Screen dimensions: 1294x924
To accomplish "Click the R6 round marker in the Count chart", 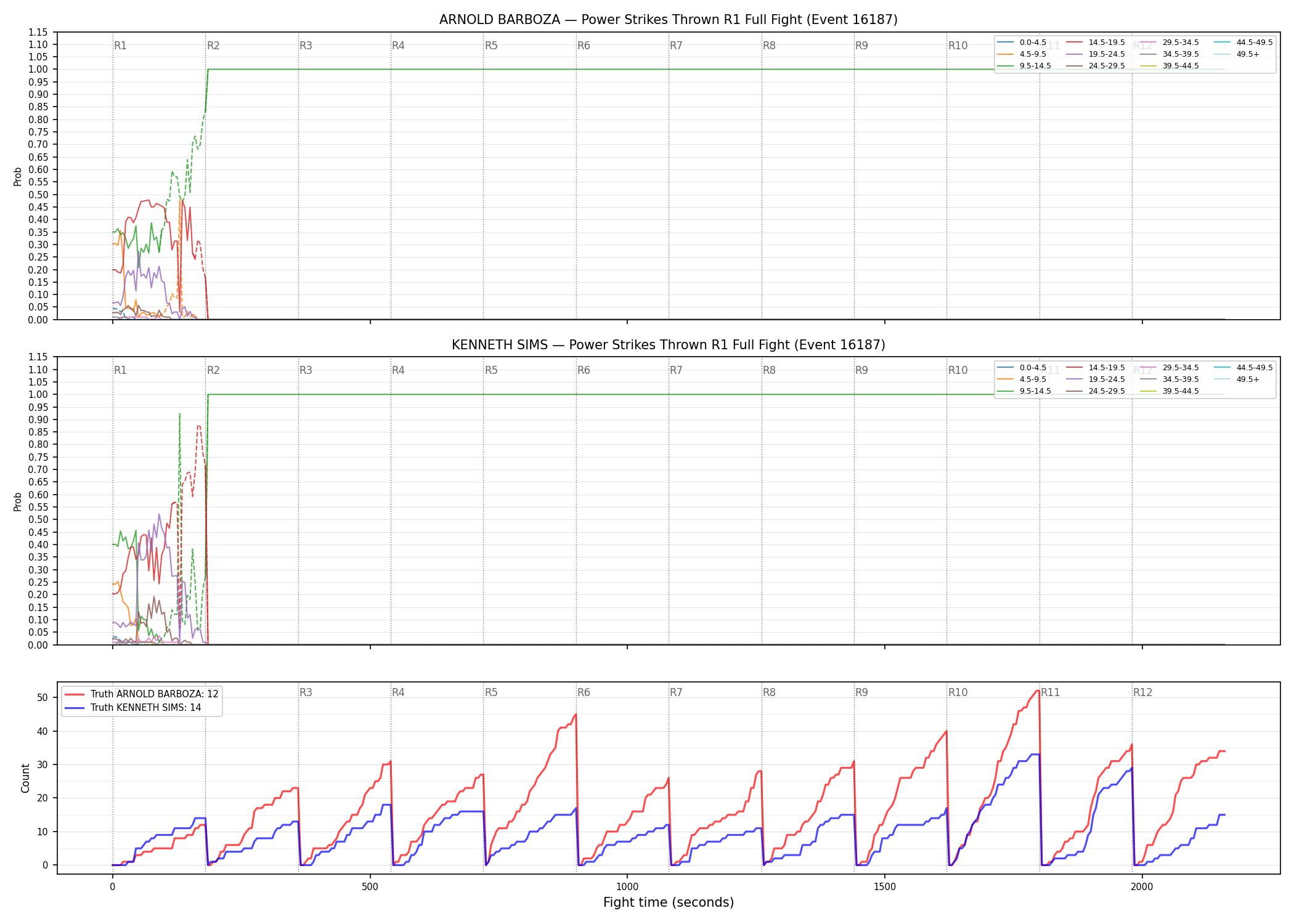I will click(x=584, y=692).
